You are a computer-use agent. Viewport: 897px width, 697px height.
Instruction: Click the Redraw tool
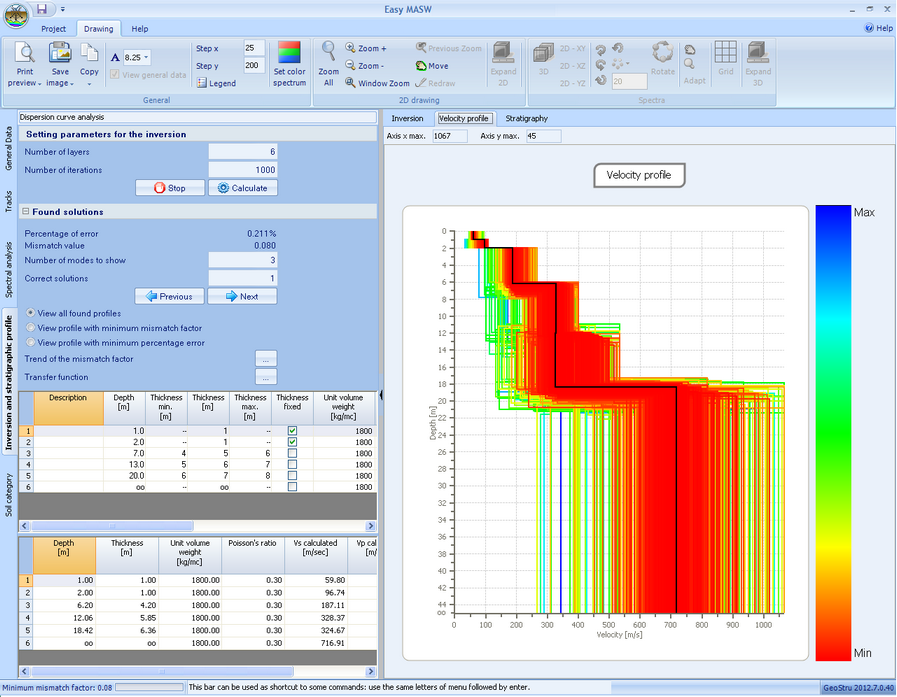[435, 83]
